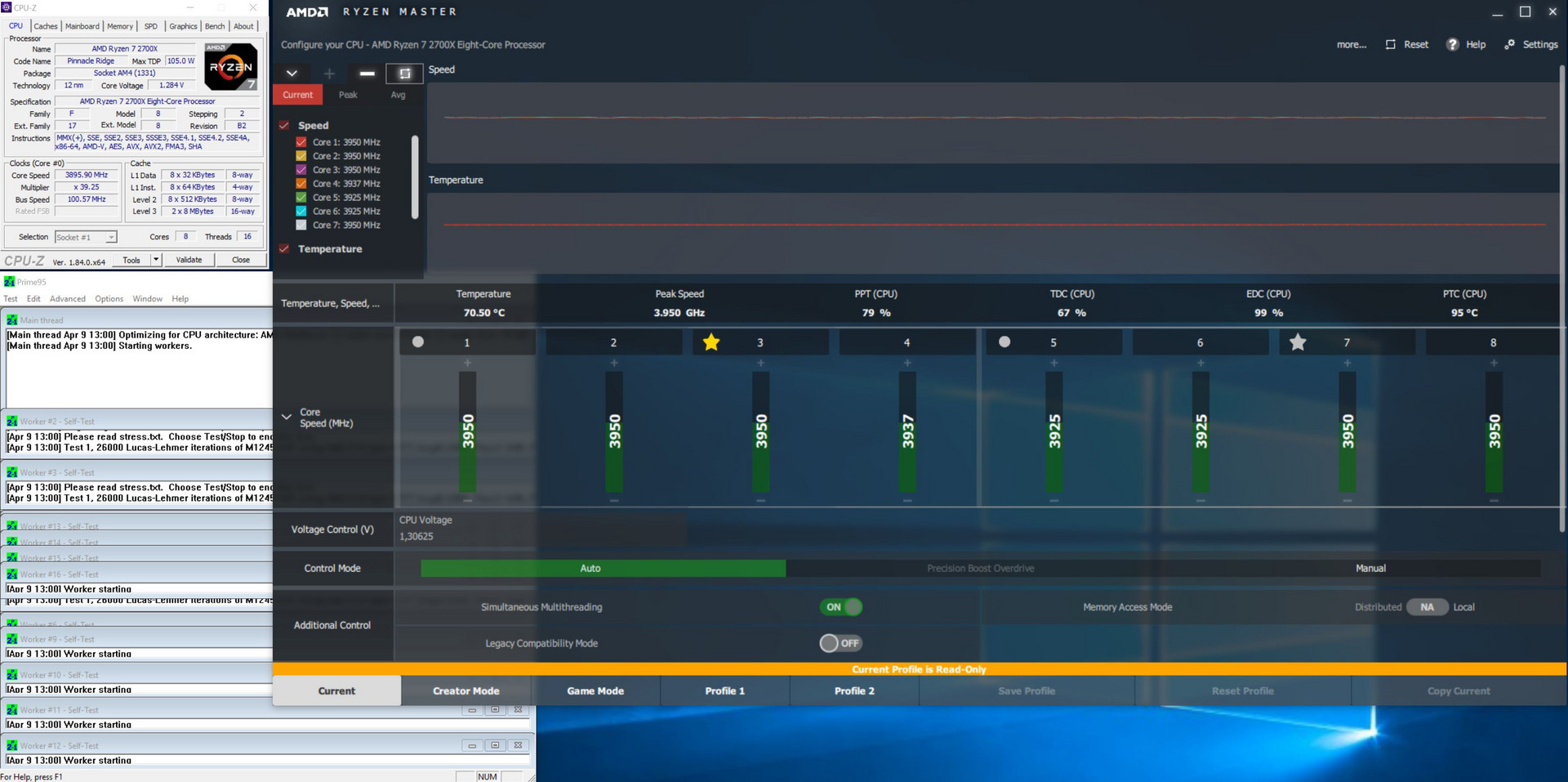Click the Validate button in CPU-Z

pos(189,260)
